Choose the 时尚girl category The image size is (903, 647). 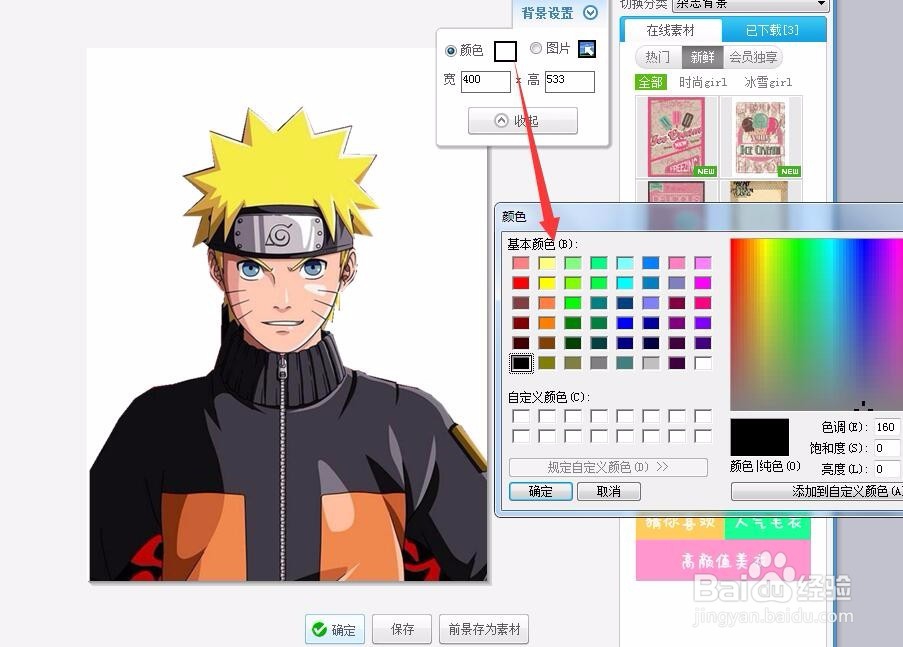pos(703,82)
